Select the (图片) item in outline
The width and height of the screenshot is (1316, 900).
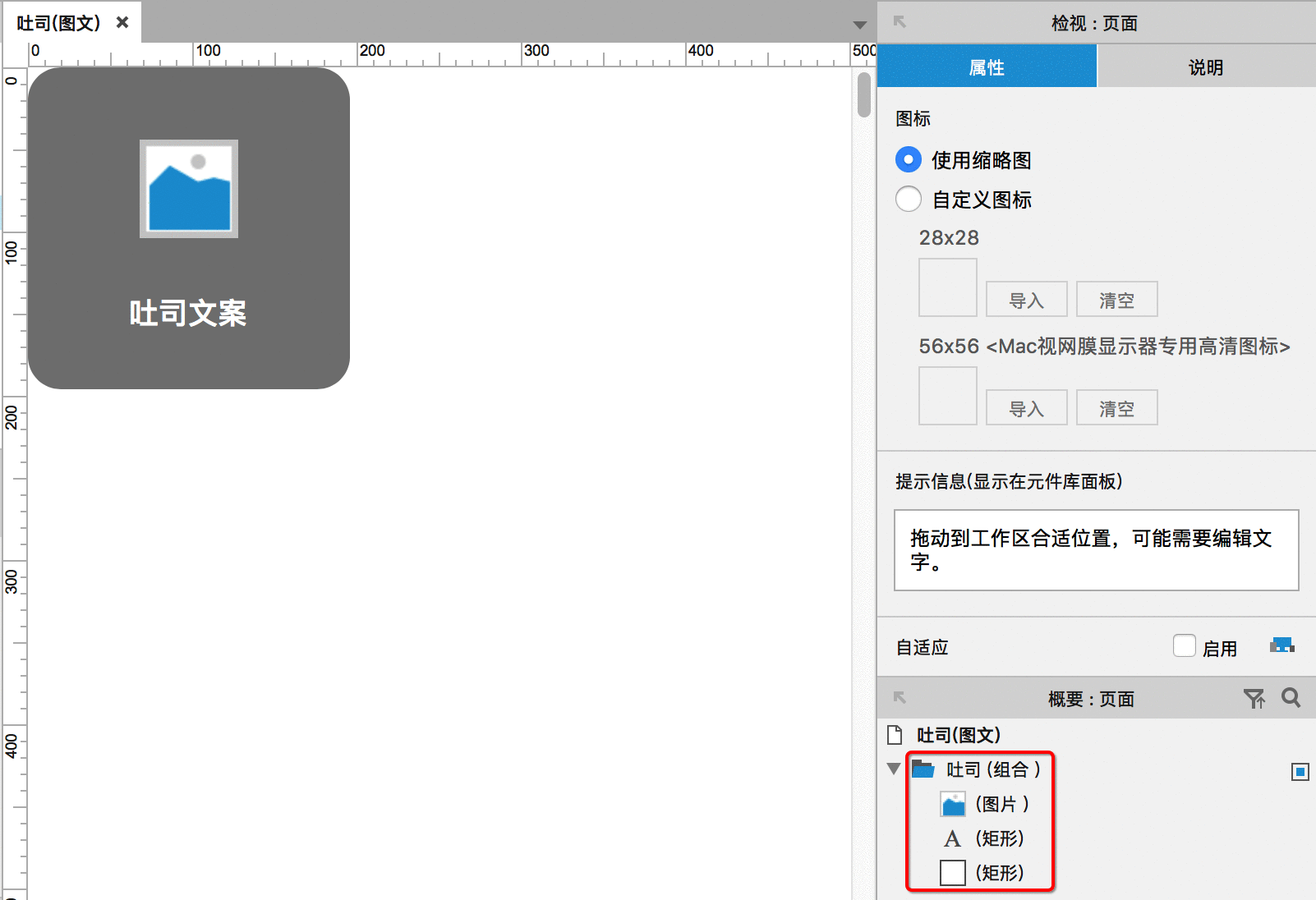985,804
